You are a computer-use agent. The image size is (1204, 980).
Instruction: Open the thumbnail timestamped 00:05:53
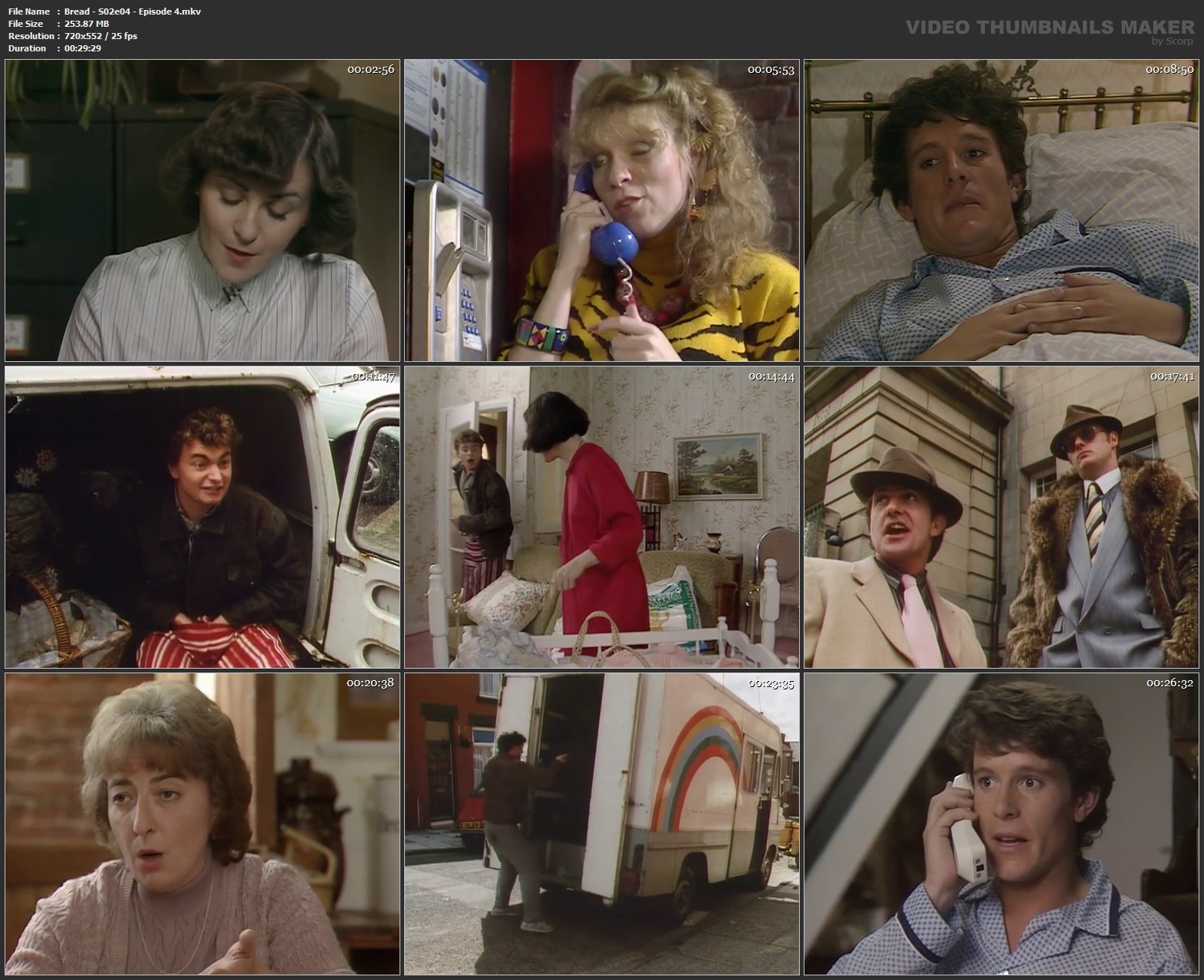602,210
